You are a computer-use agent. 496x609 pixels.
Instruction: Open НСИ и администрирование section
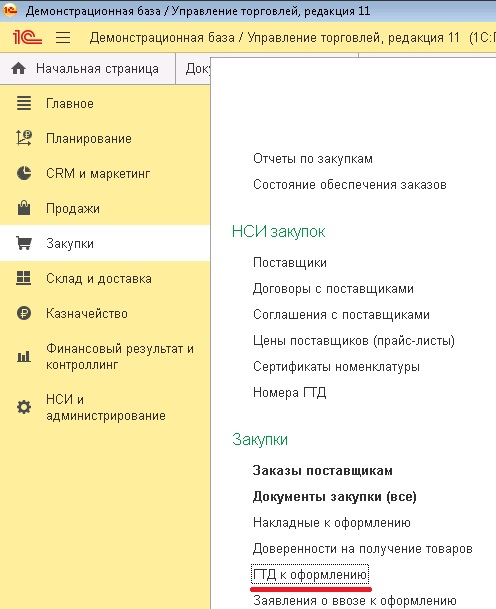tap(105, 407)
